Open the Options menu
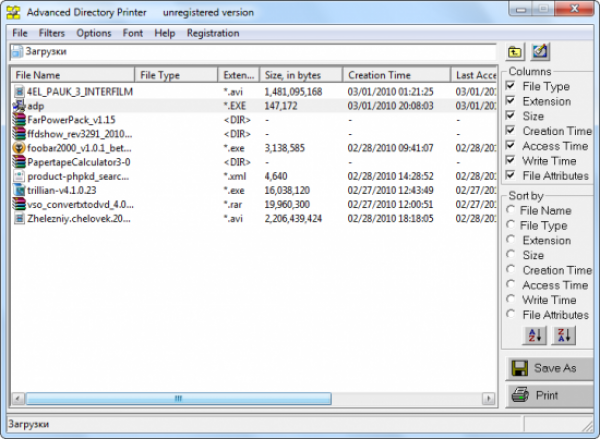The width and height of the screenshot is (600, 439). point(94,33)
